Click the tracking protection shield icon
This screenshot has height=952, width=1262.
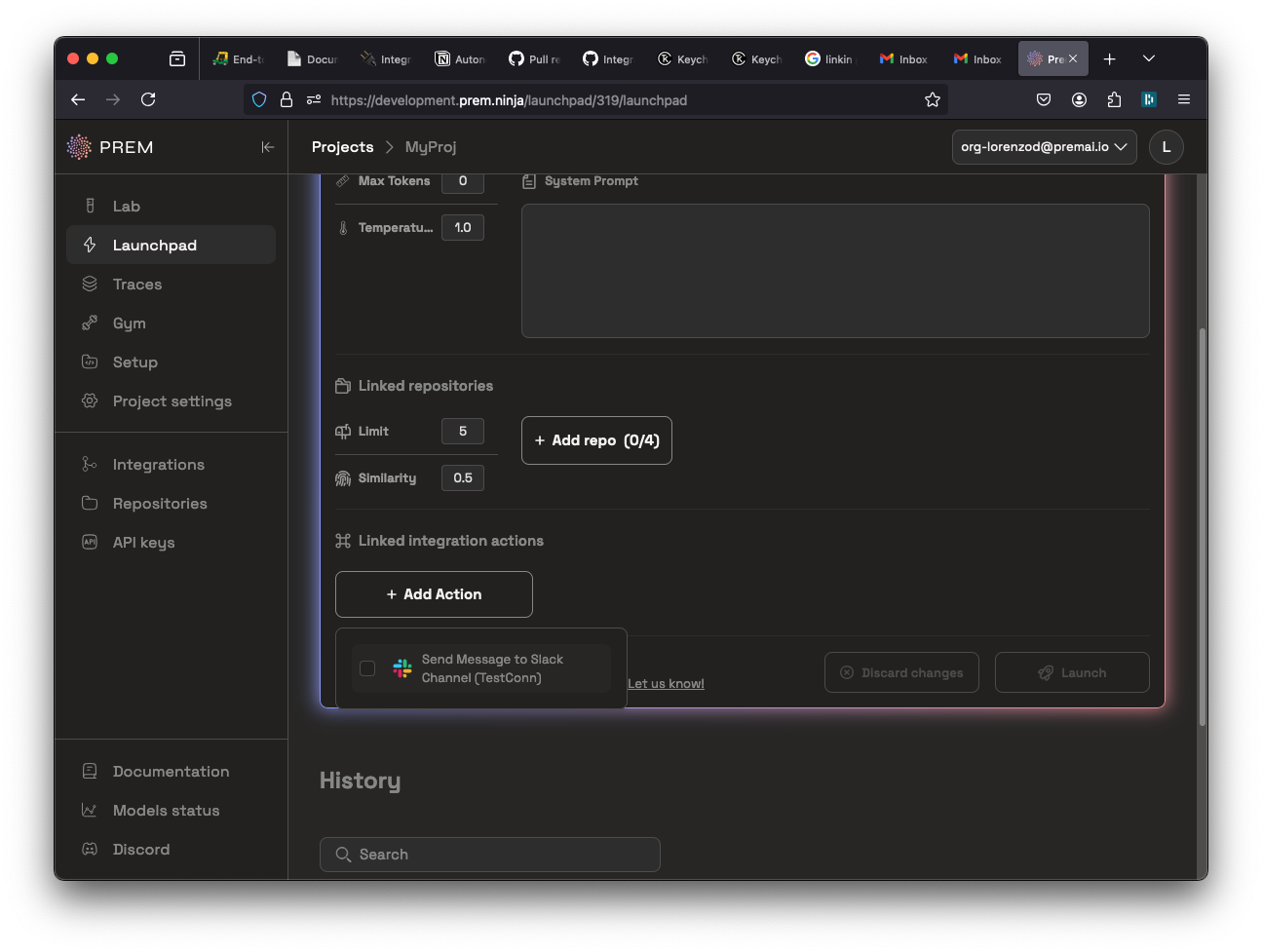tap(259, 99)
